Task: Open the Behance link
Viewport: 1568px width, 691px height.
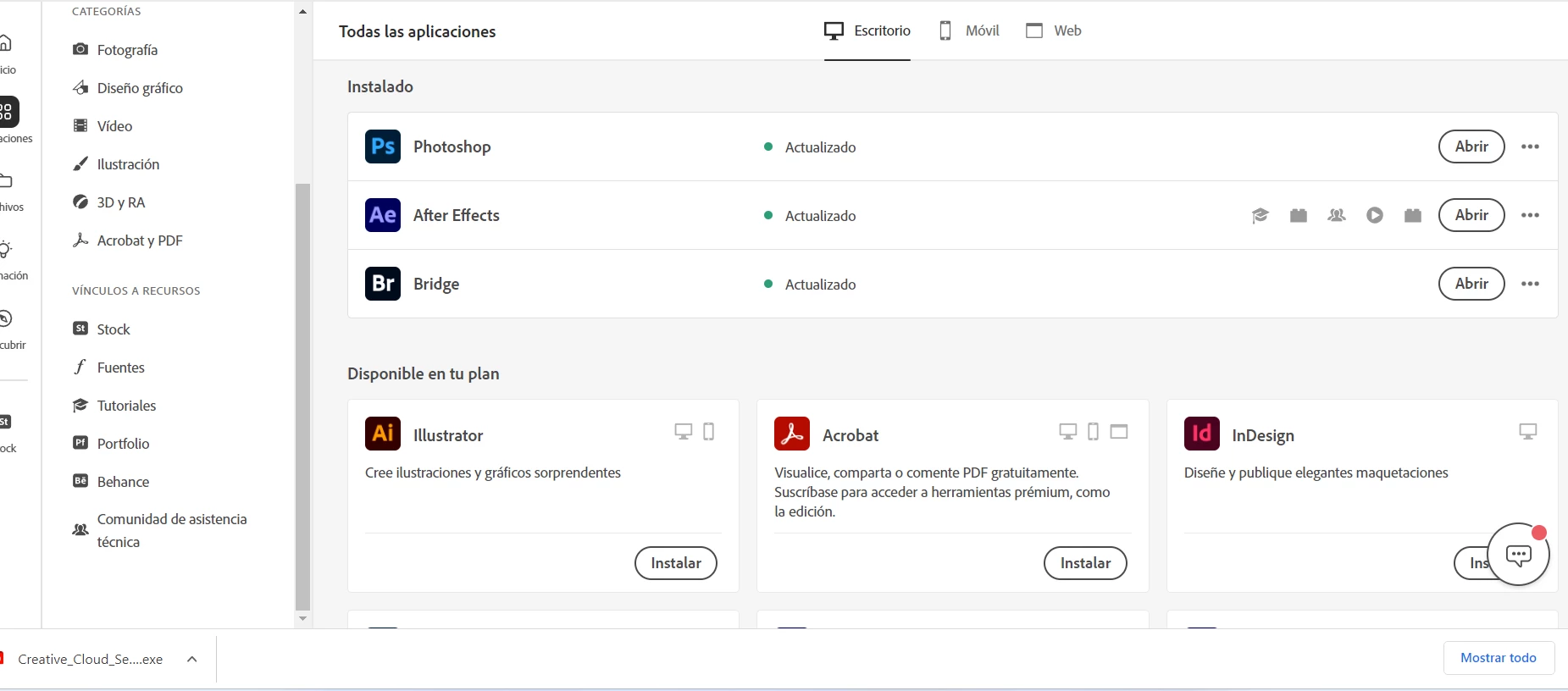Action: coord(111,482)
